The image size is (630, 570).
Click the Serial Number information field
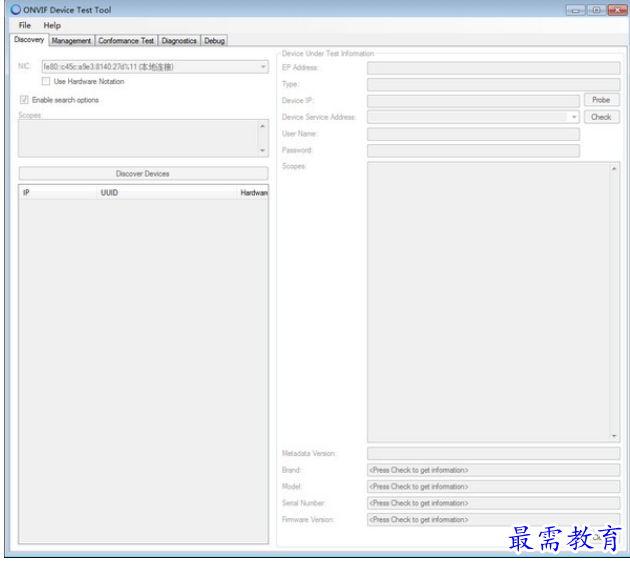pyautogui.click(x=493, y=503)
